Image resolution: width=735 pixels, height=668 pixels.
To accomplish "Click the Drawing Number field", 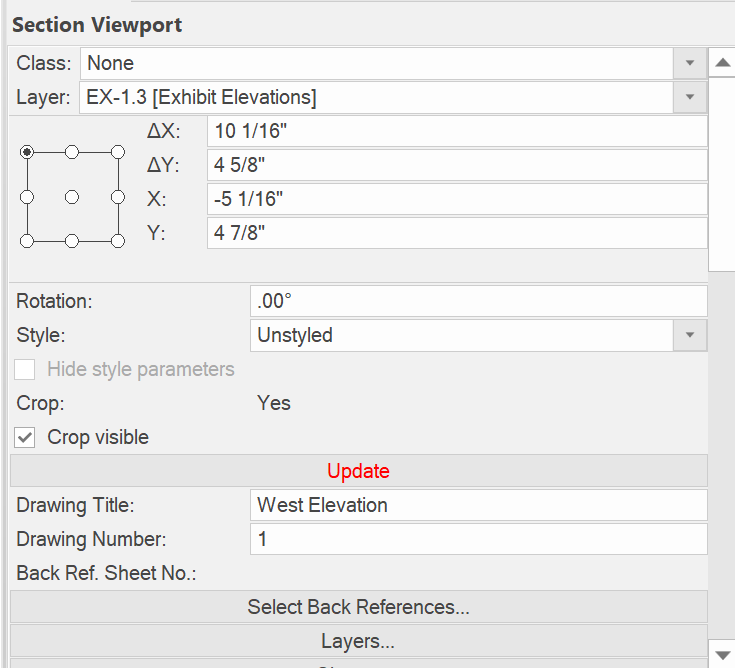I will coord(478,539).
